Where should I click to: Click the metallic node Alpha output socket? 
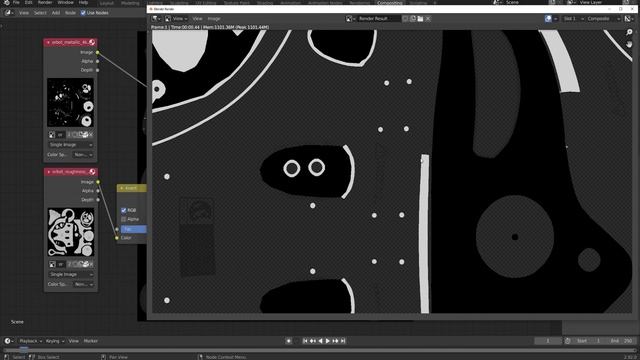point(98,61)
